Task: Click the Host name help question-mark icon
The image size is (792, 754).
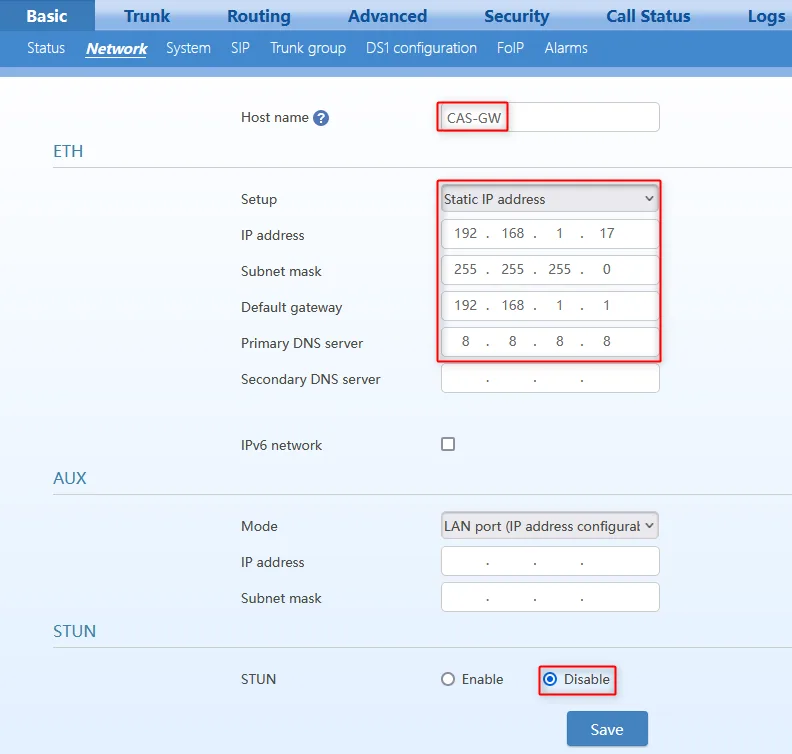Action: coord(321,118)
